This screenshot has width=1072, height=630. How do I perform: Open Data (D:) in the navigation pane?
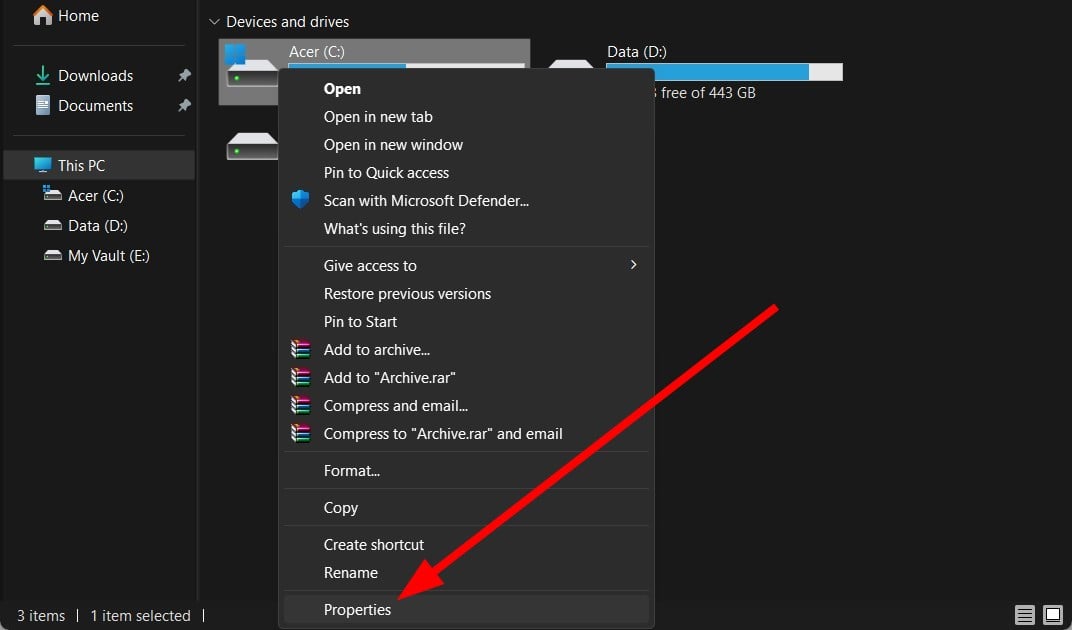pos(100,225)
